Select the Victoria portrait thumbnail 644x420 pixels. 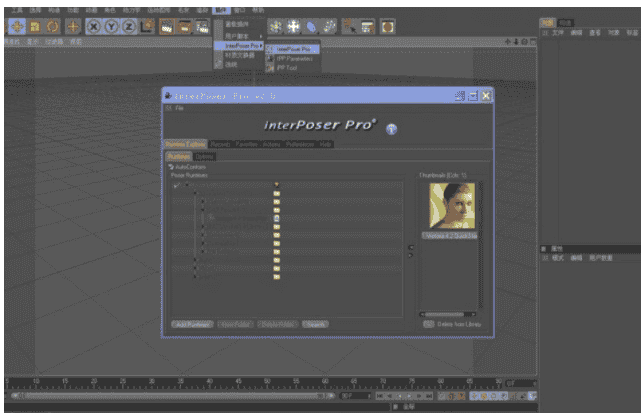452,206
